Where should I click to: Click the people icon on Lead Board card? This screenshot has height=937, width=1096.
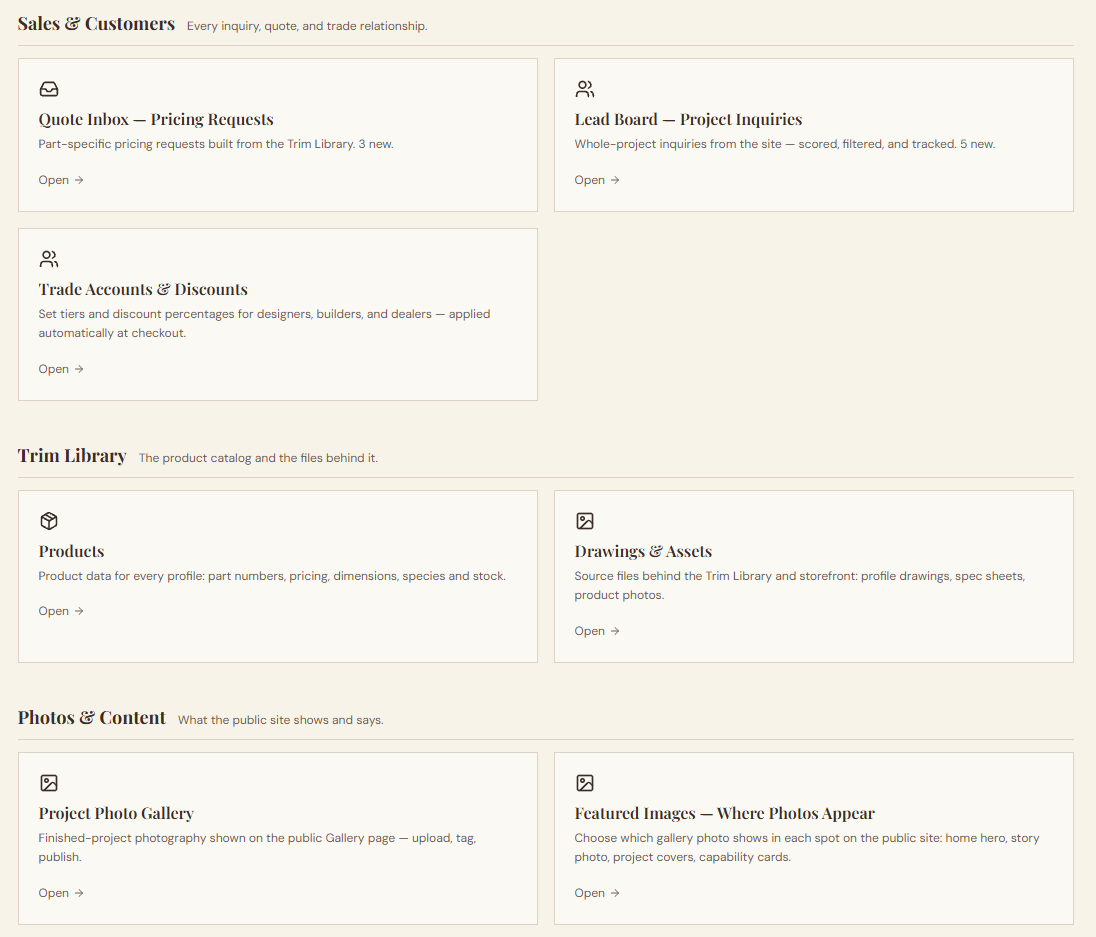click(x=585, y=89)
